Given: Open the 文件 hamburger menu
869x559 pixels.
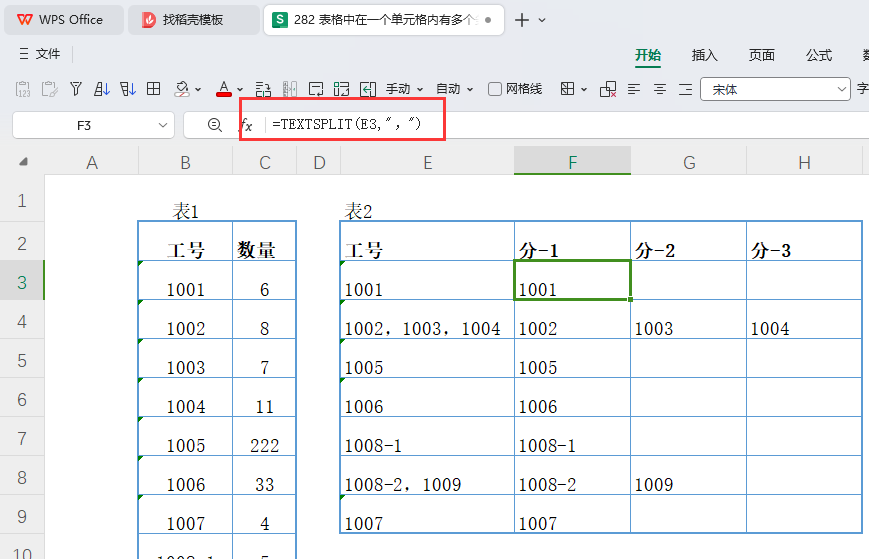Looking at the screenshot, I should pyautogui.click(x=40, y=54).
